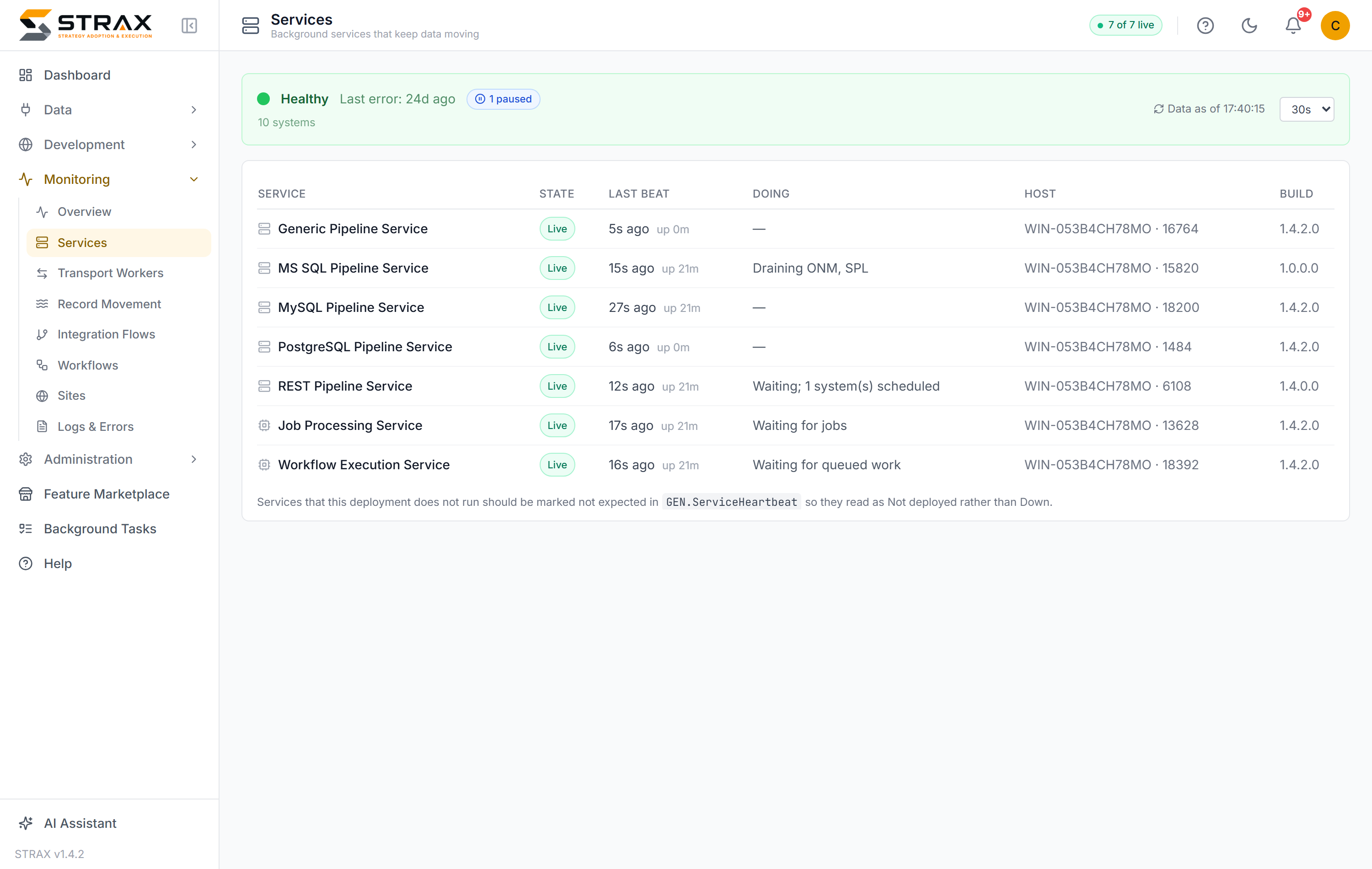Open Feature Marketplace store icon
Viewport: 1372px width, 869px height.
tap(26, 494)
